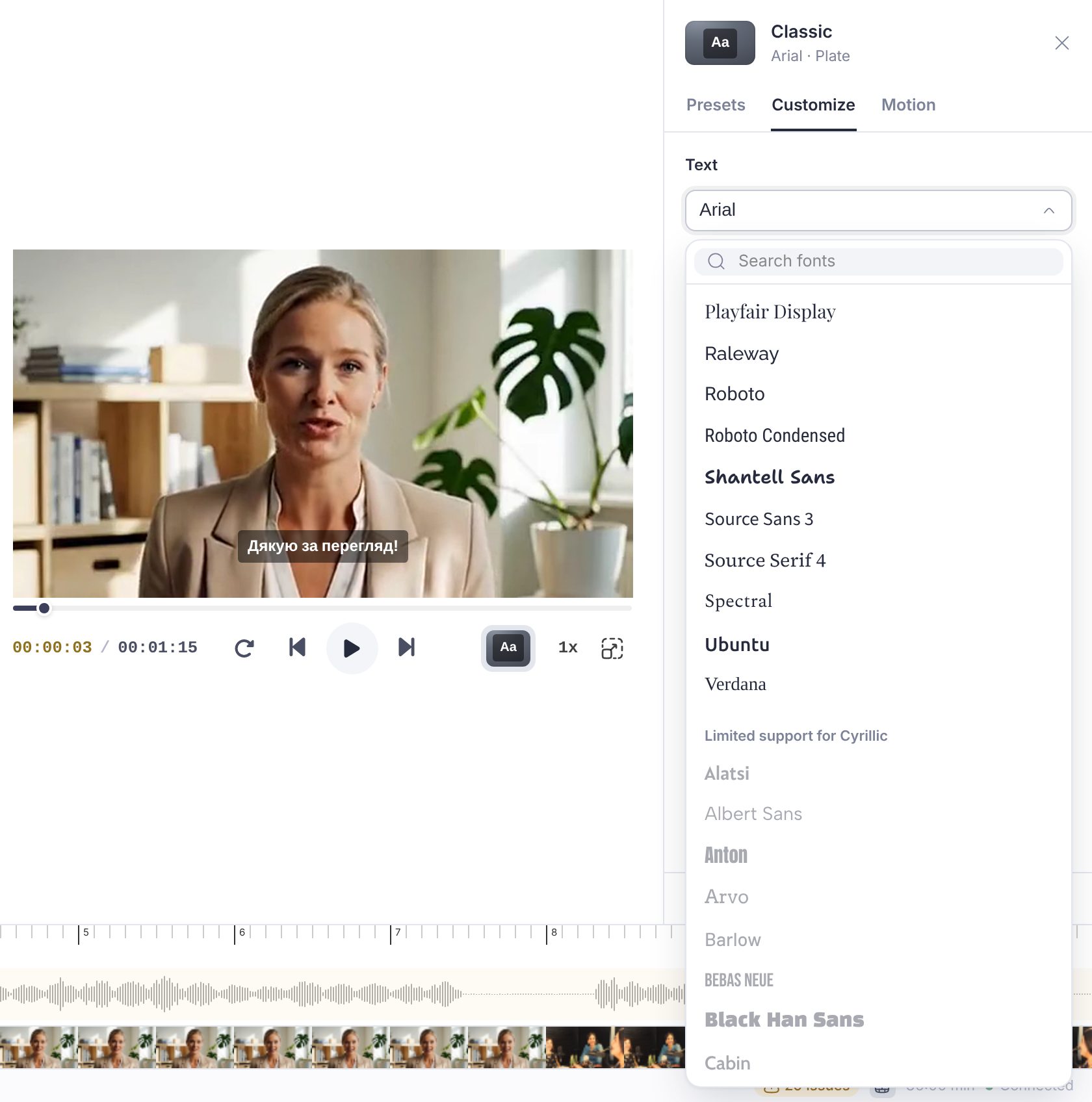The image size is (1092, 1102).
Task: Select the Ubuntu font
Action: (878, 645)
